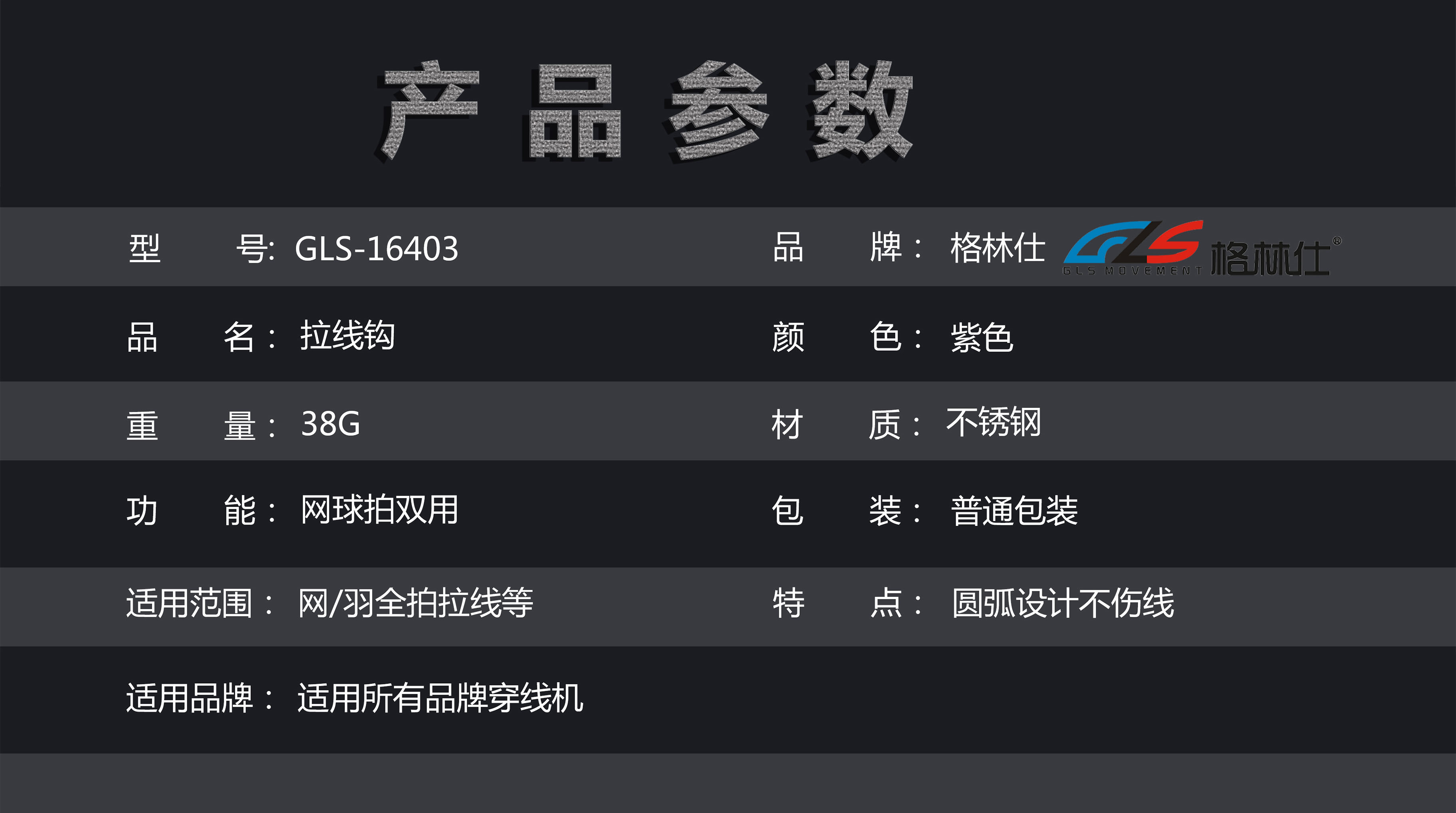
Task: Select the material value 不锈钢
Action: 993,423
